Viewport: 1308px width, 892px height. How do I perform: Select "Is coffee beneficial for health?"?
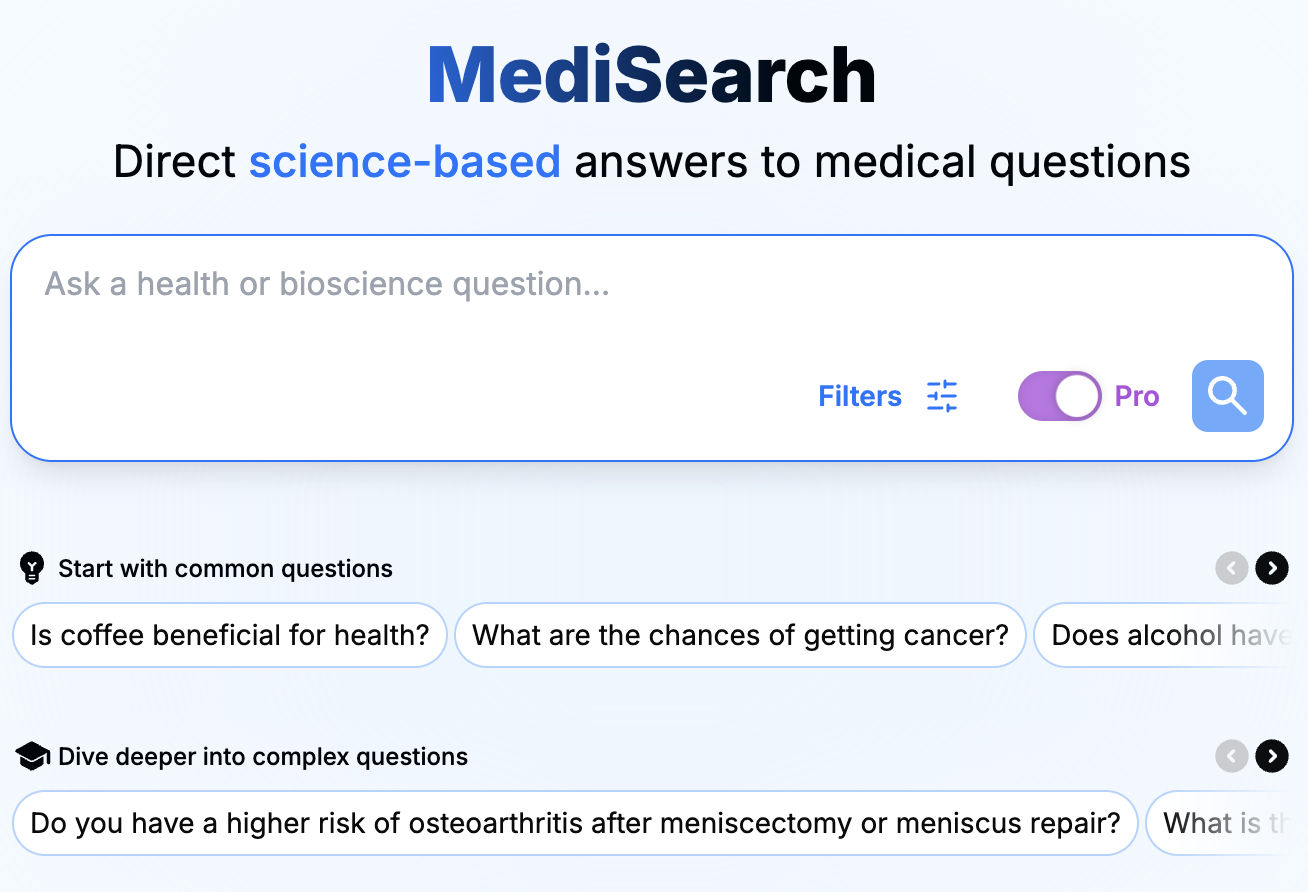click(229, 635)
